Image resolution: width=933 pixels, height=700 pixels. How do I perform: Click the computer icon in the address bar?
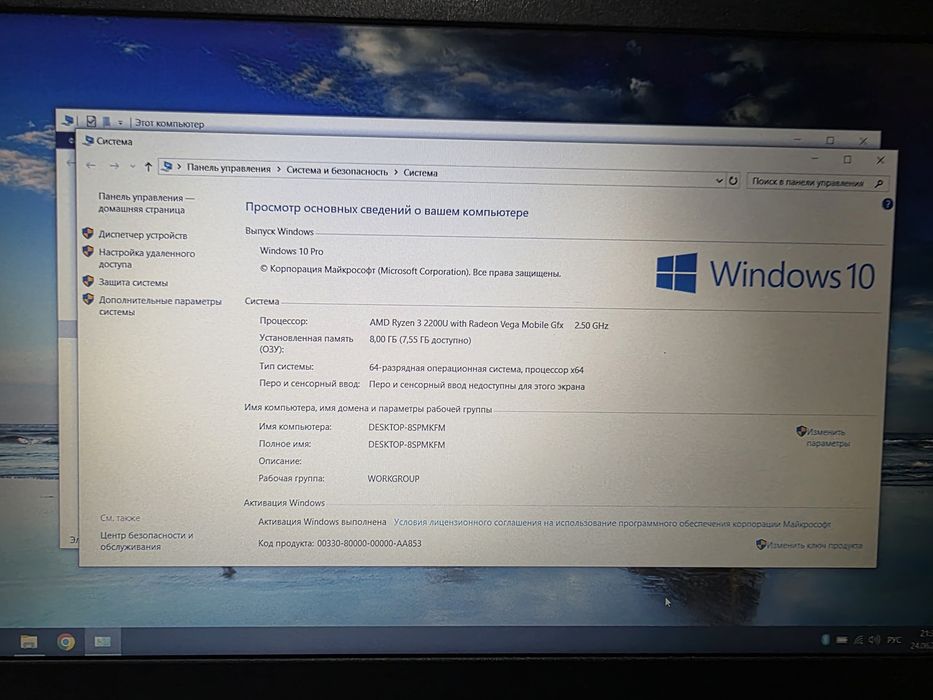[167, 167]
